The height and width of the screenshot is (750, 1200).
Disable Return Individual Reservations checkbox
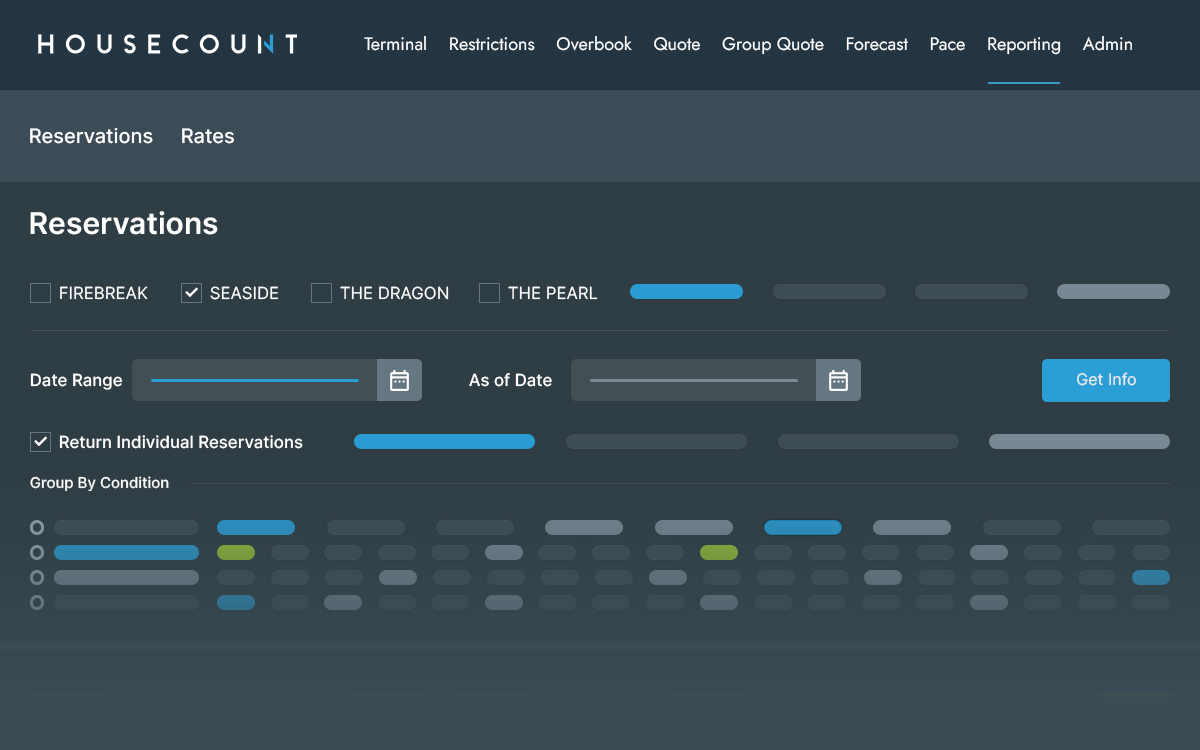[40, 442]
